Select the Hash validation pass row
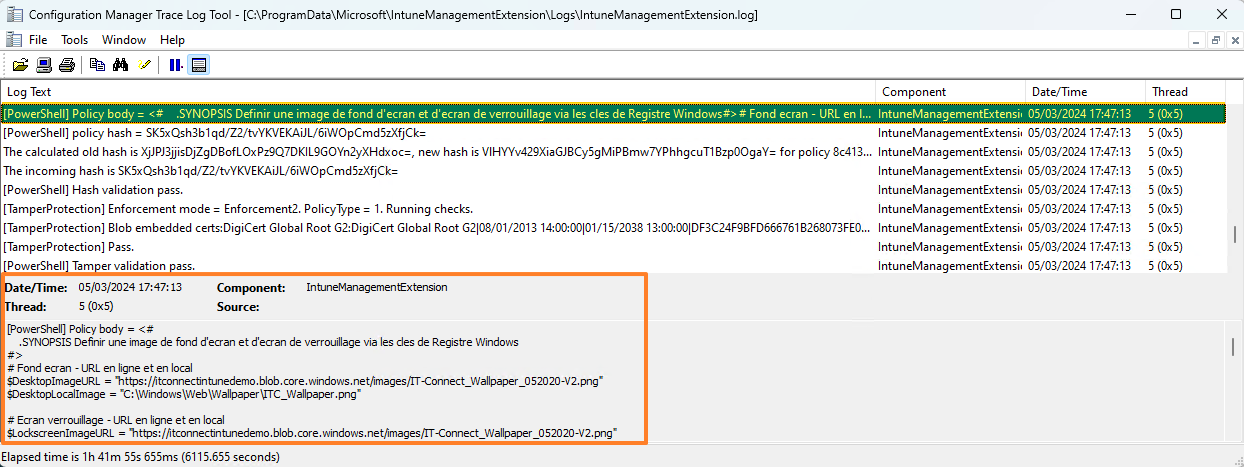This screenshot has height=467, width=1244. [615, 190]
